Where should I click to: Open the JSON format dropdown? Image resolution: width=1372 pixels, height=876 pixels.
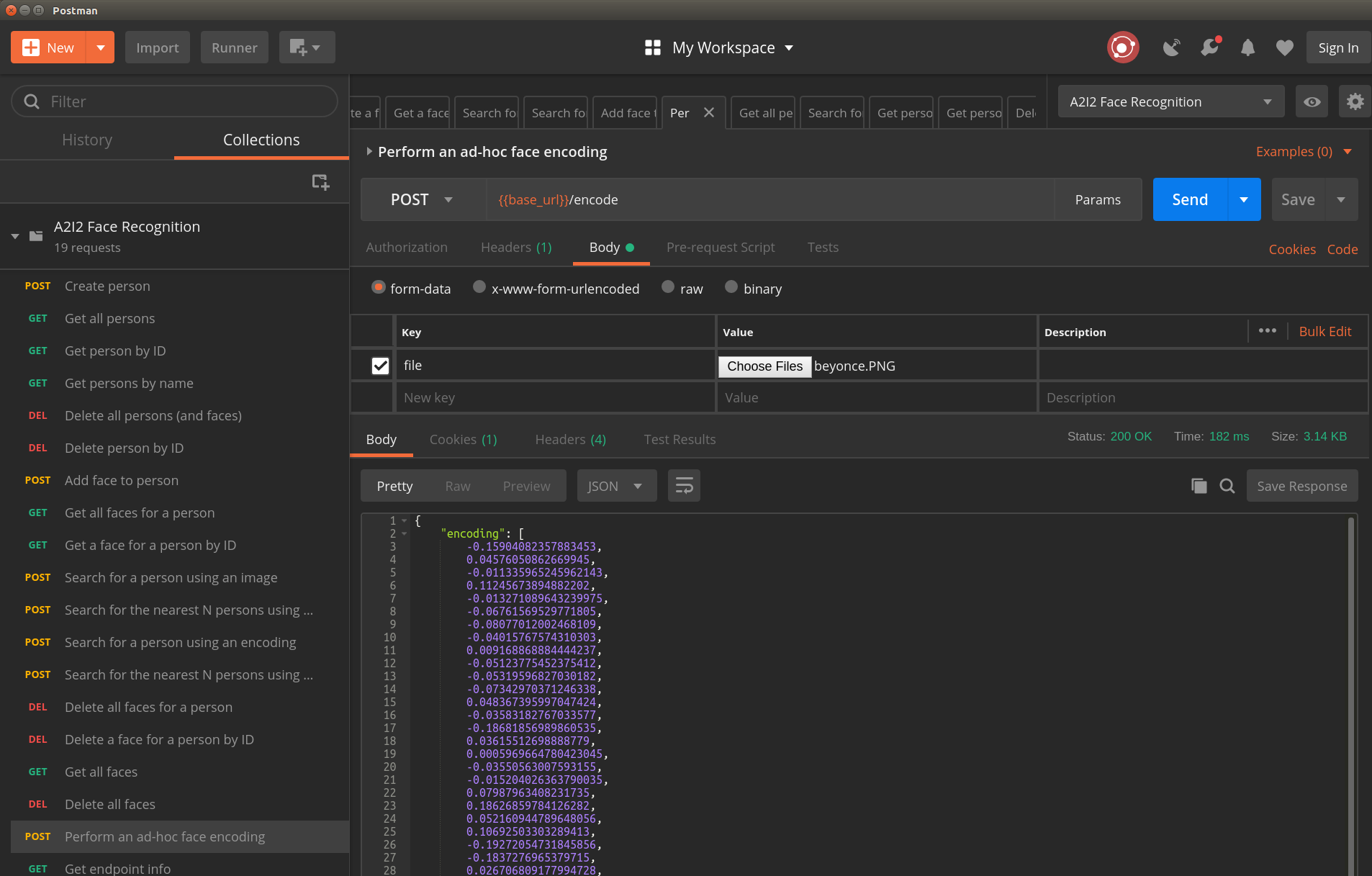point(616,486)
